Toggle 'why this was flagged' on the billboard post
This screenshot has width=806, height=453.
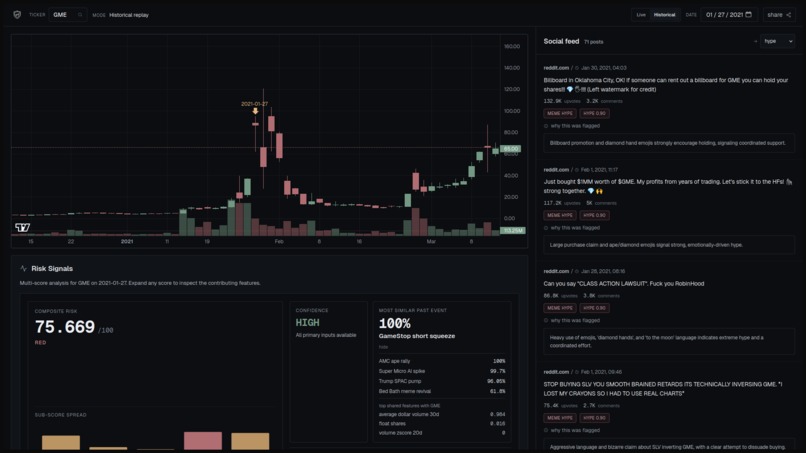coord(572,126)
